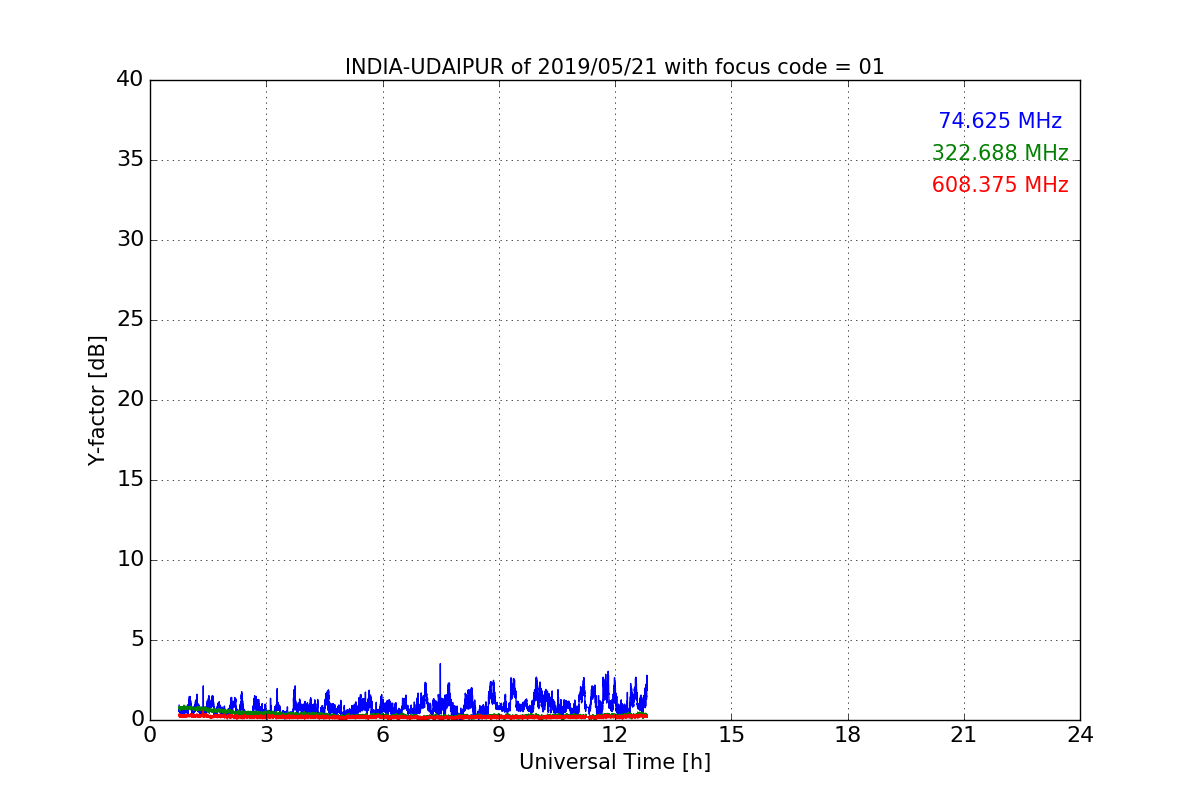Click the y-axis tick label 10

pos(130,559)
